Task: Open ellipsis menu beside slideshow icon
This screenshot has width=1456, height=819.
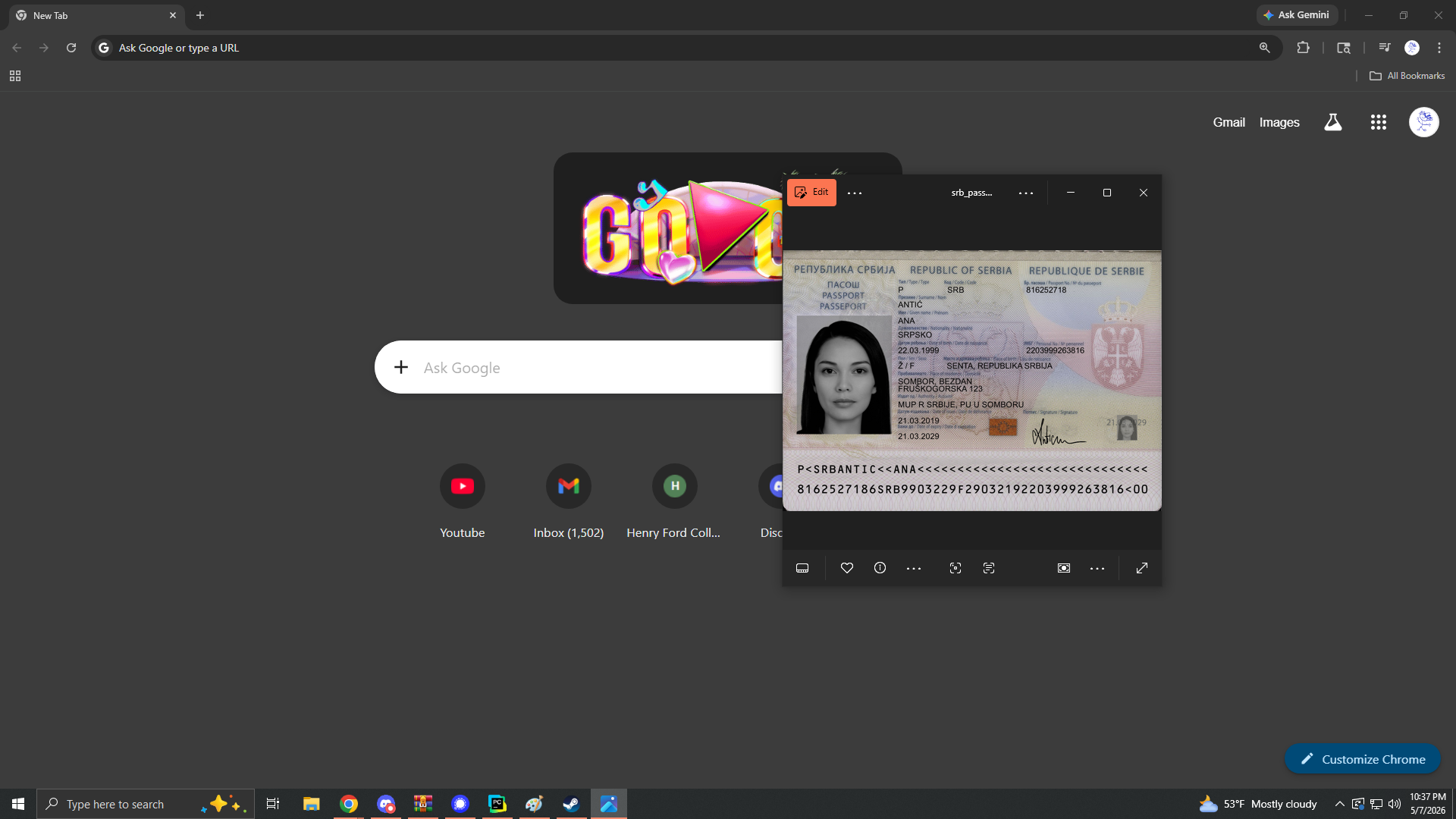Action: 1097,568
